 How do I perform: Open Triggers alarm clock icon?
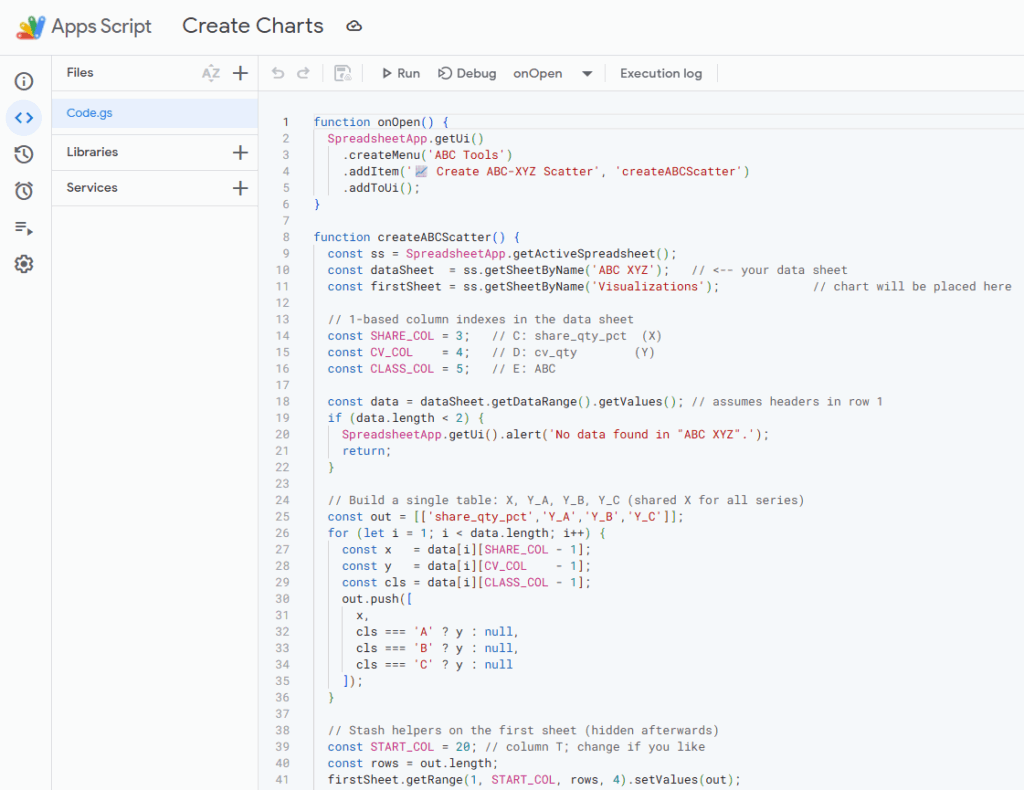[x=24, y=191]
